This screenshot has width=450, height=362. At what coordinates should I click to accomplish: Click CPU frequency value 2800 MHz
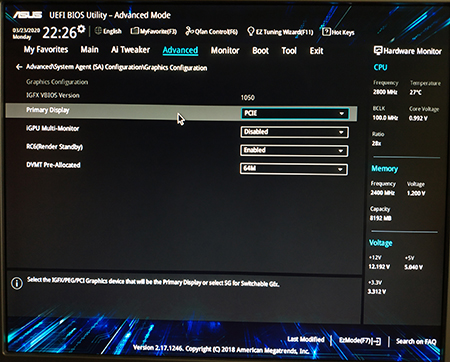click(x=385, y=92)
